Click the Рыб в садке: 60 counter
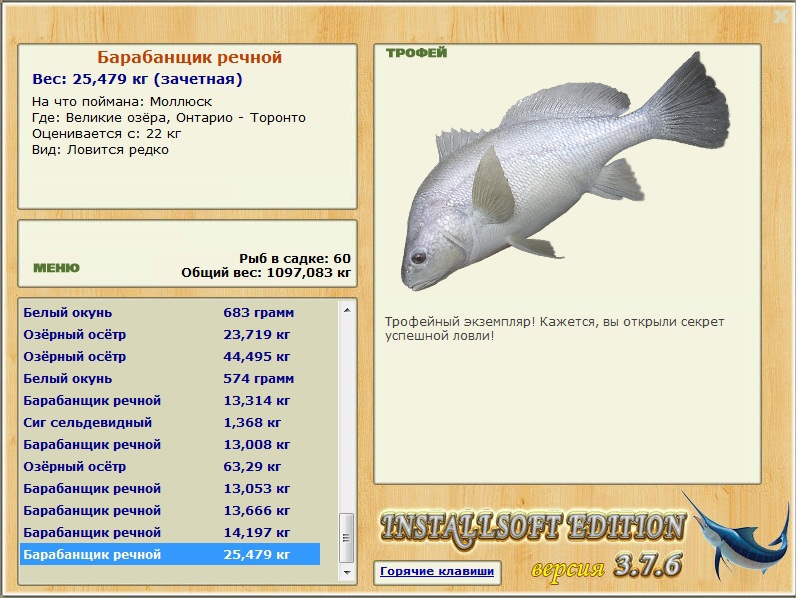 tap(295, 258)
